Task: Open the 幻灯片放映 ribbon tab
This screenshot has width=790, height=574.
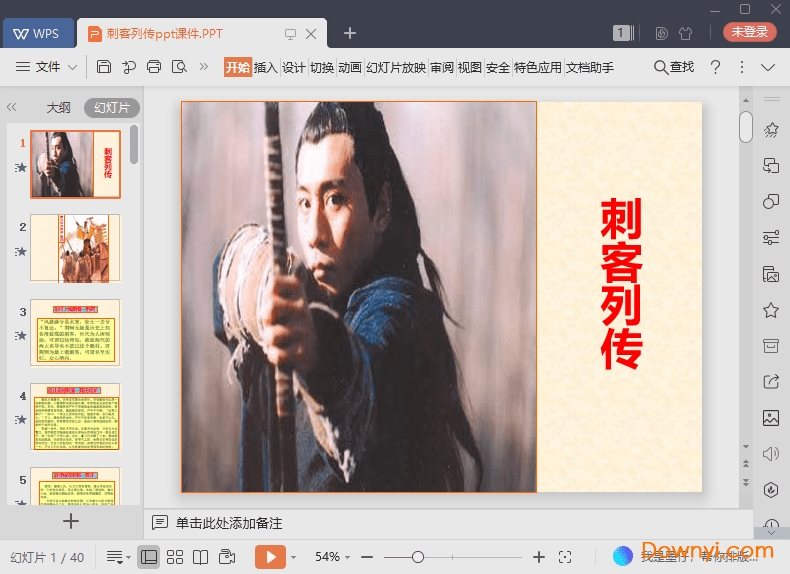Action: pos(396,67)
